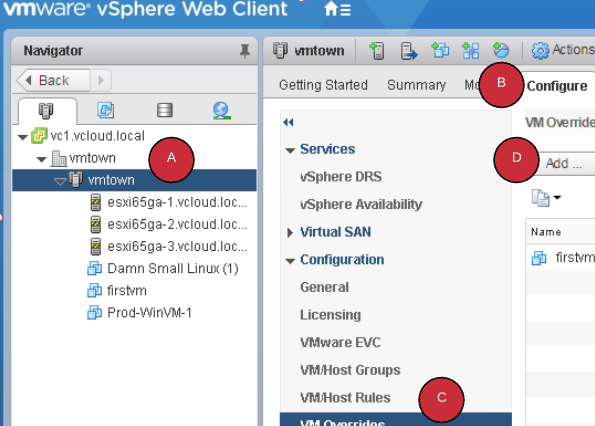The height and width of the screenshot is (426, 595).
Task: Click the Back button
Action: (53, 80)
